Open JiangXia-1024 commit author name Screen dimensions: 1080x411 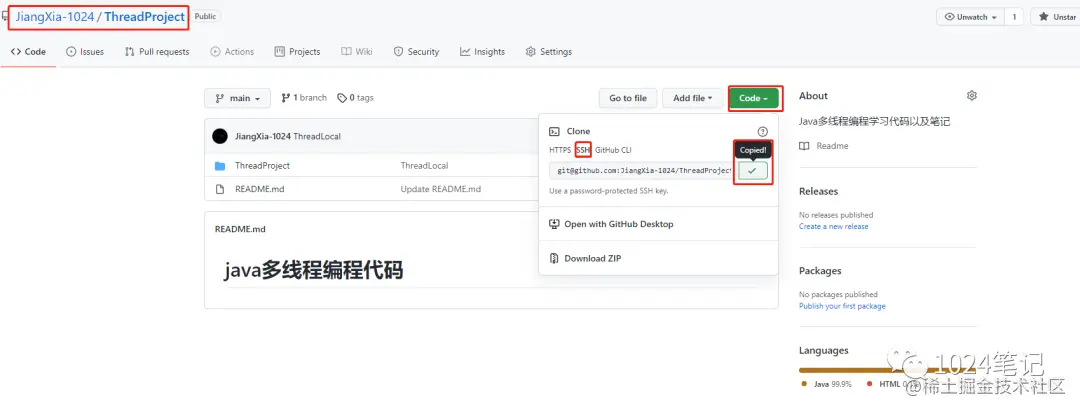262,136
